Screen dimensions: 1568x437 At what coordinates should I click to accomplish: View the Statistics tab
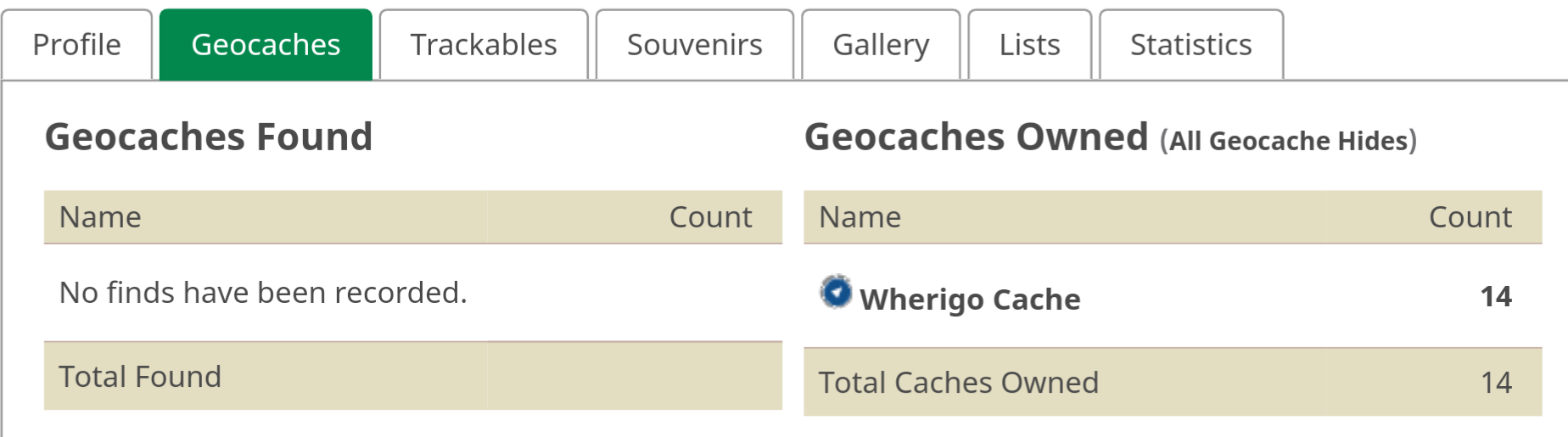[x=1190, y=45]
